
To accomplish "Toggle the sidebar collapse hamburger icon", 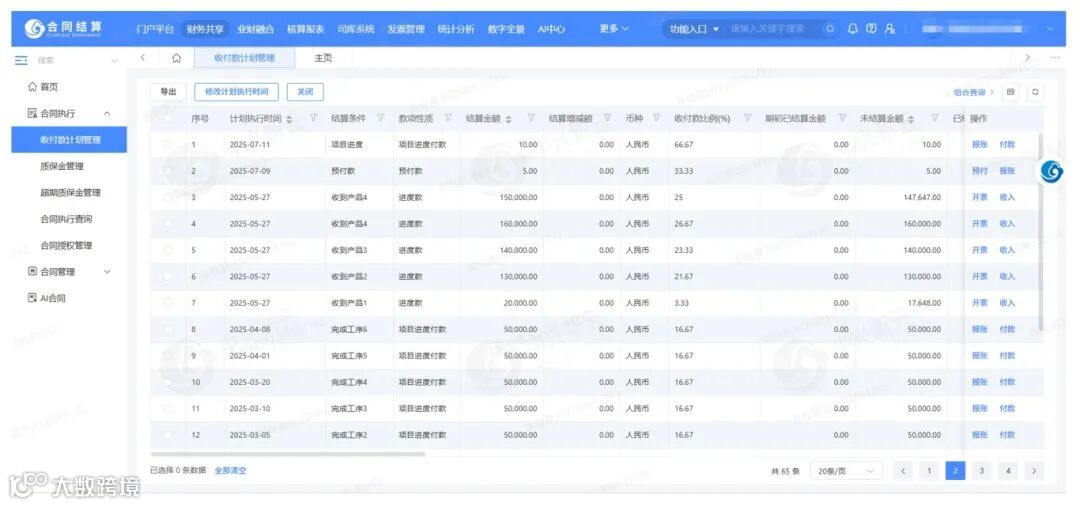I will coord(21,60).
